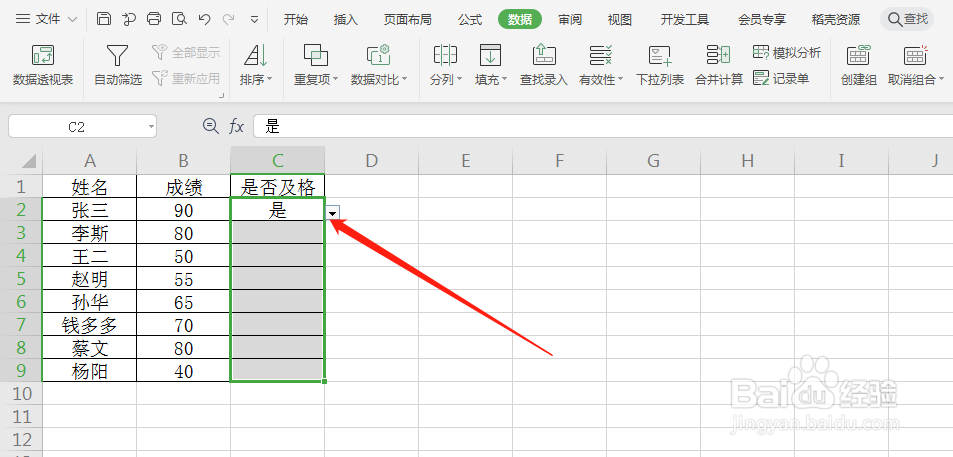Switch to the 页面布局 tab
Screen dimensions: 953x457
407,19
